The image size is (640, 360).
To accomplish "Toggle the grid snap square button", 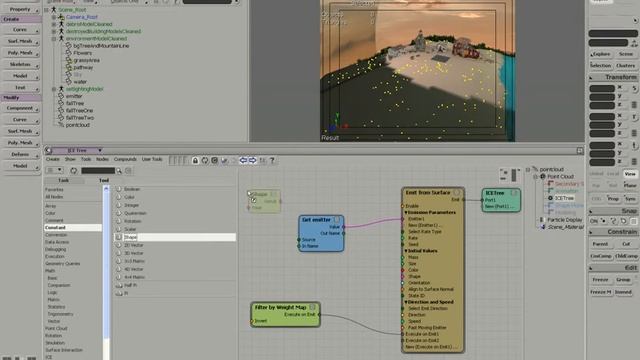I will point(633,221).
